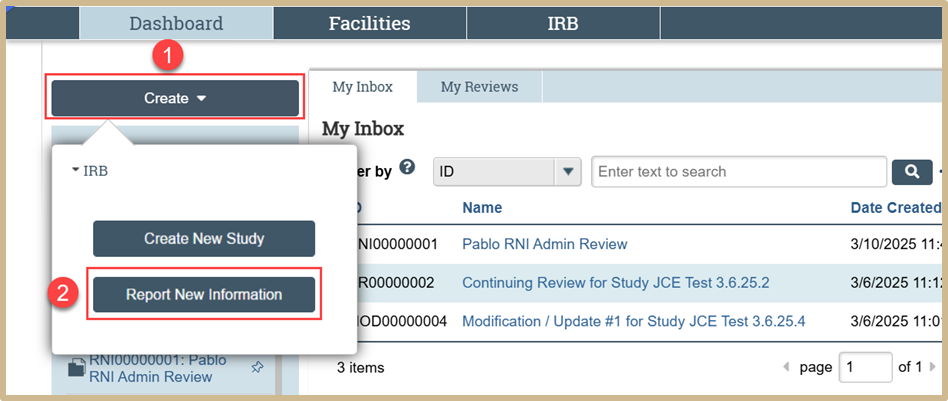Open the Create dropdown menu
Image resolution: width=948 pixels, height=401 pixels.
tap(175, 98)
